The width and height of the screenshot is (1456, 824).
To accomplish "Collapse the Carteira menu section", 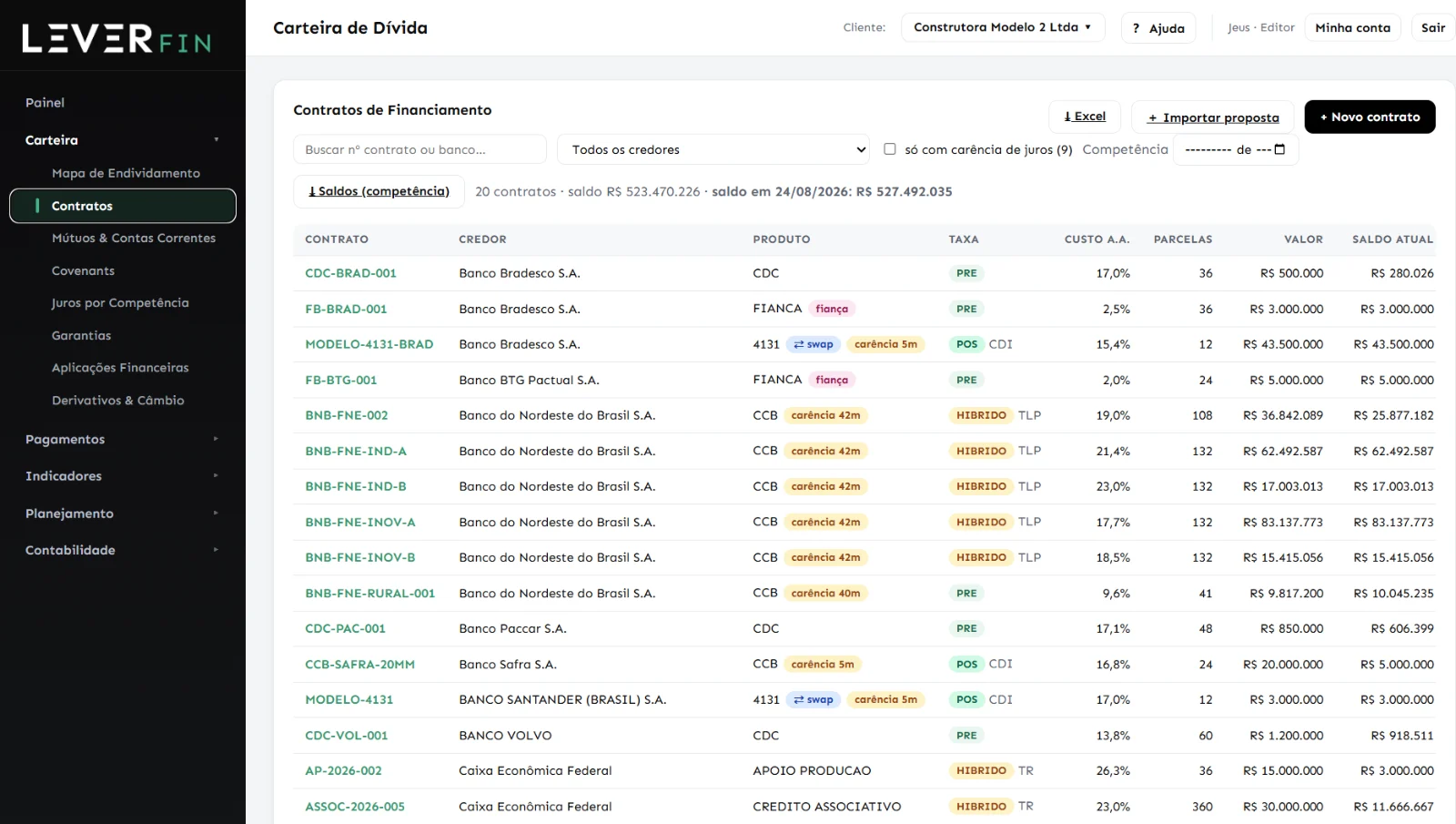I will [x=123, y=140].
